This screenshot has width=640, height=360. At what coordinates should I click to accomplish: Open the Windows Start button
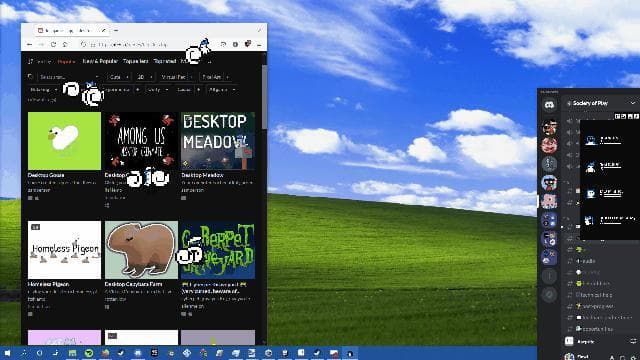pos(7,353)
